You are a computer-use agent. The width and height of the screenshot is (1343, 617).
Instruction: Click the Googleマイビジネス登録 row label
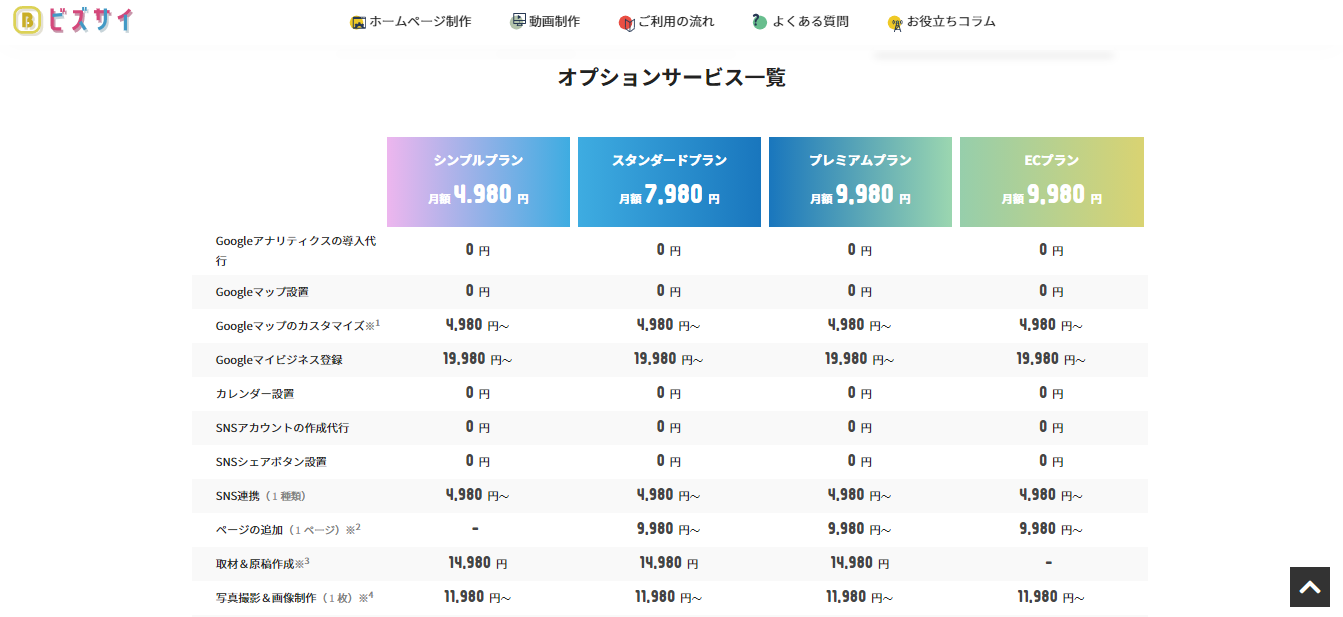[x=279, y=360]
